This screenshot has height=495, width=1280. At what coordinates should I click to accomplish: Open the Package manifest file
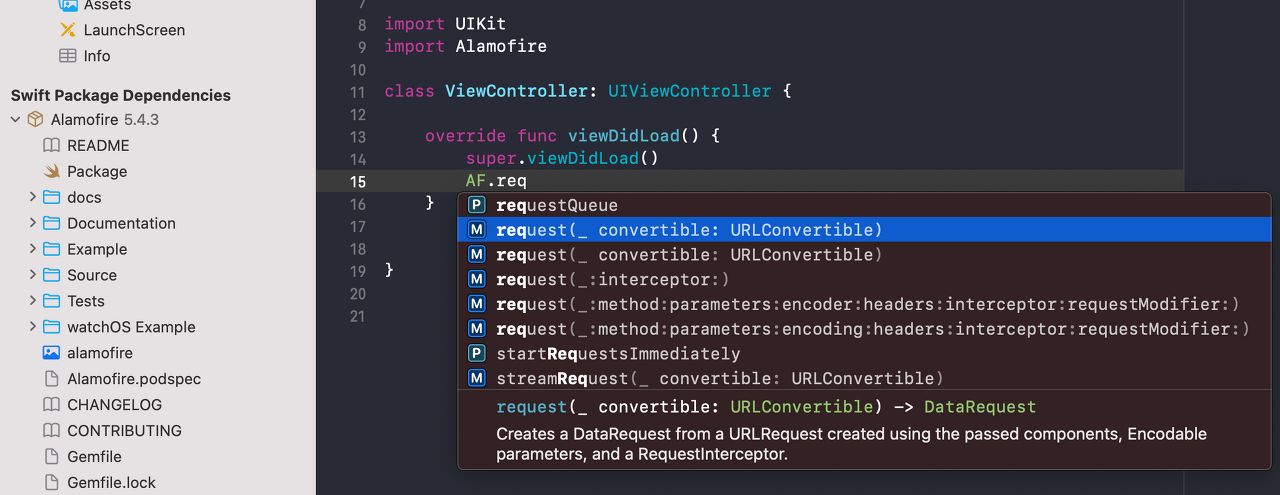(97, 172)
